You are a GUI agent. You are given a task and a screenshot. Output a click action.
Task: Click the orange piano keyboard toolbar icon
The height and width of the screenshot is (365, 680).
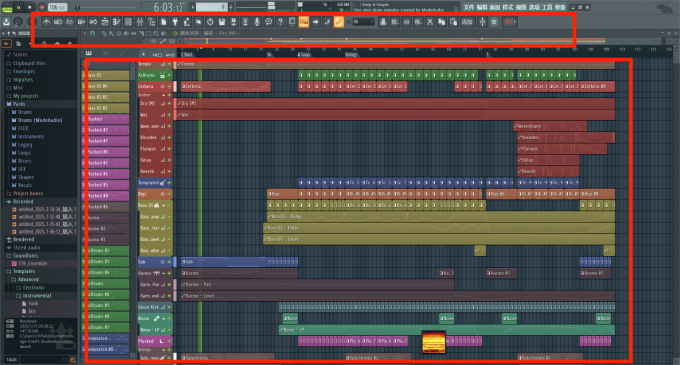click(x=304, y=22)
